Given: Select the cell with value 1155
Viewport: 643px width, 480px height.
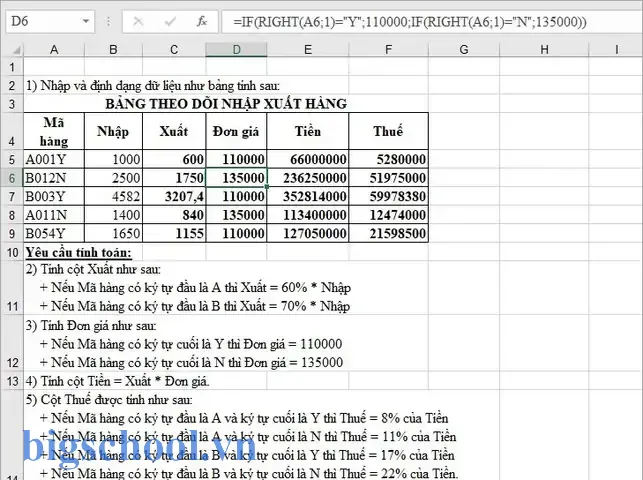Looking at the screenshot, I should (174, 233).
